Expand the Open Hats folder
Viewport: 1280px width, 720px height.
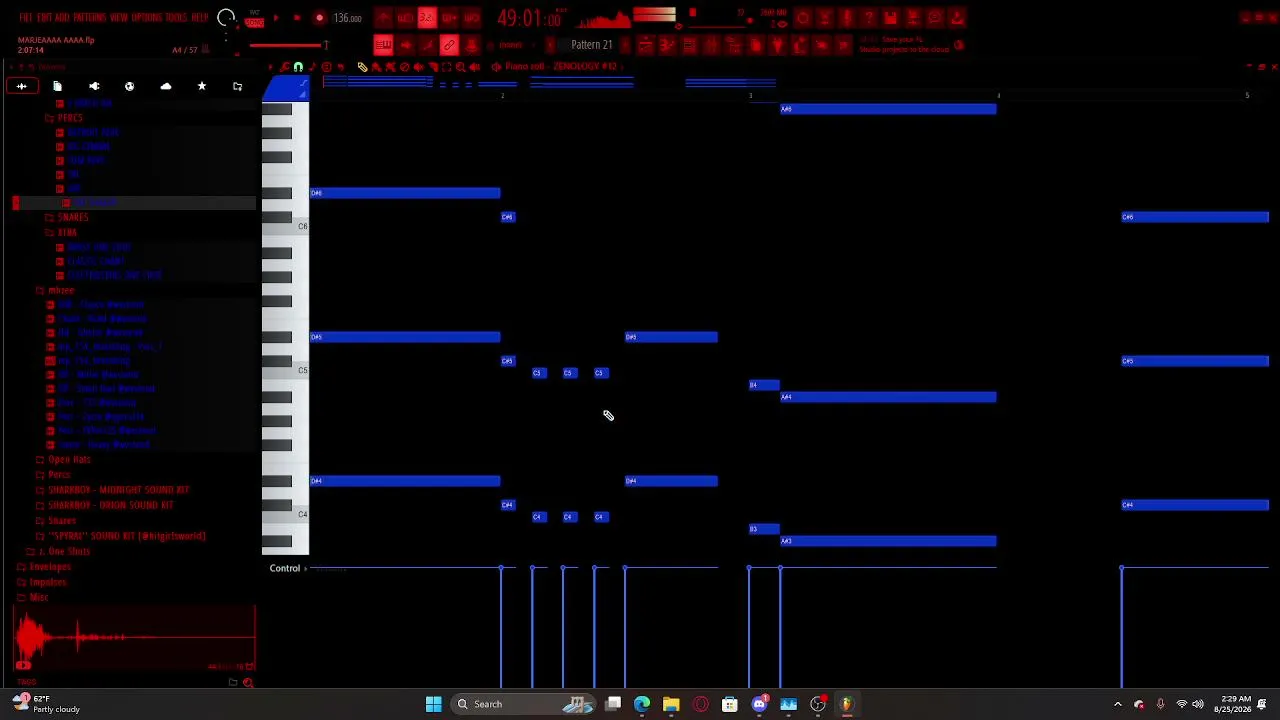coord(69,459)
